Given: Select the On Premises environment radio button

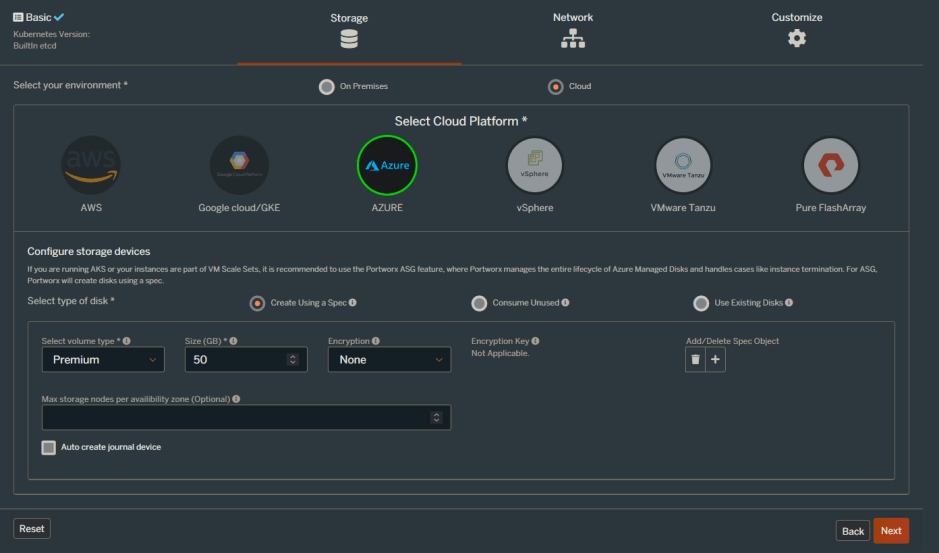Looking at the screenshot, I should pyautogui.click(x=327, y=87).
